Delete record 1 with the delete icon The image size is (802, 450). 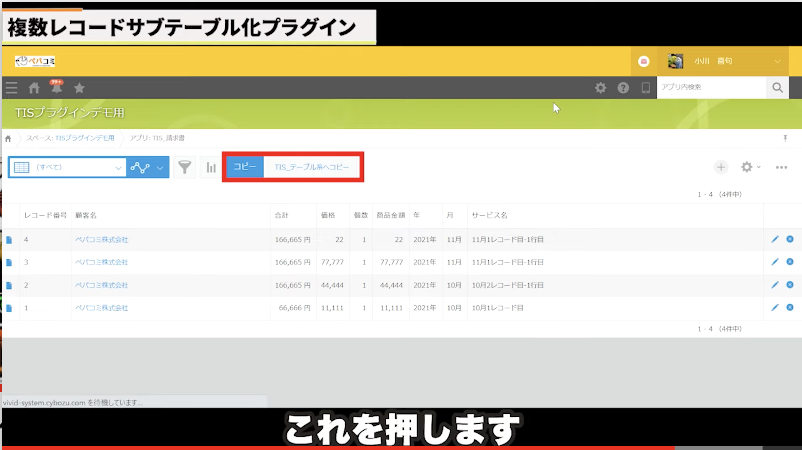[x=790, y=307]
